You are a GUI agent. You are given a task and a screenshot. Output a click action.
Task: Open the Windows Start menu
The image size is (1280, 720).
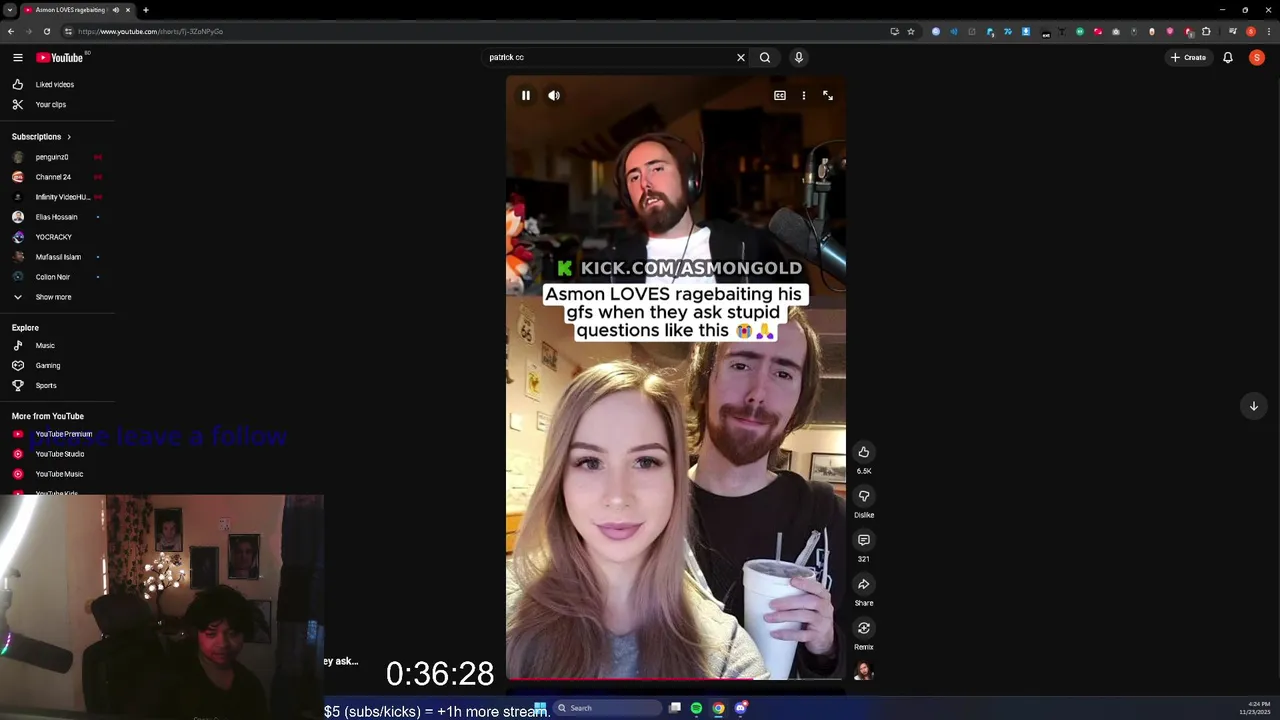click(540, 708)
